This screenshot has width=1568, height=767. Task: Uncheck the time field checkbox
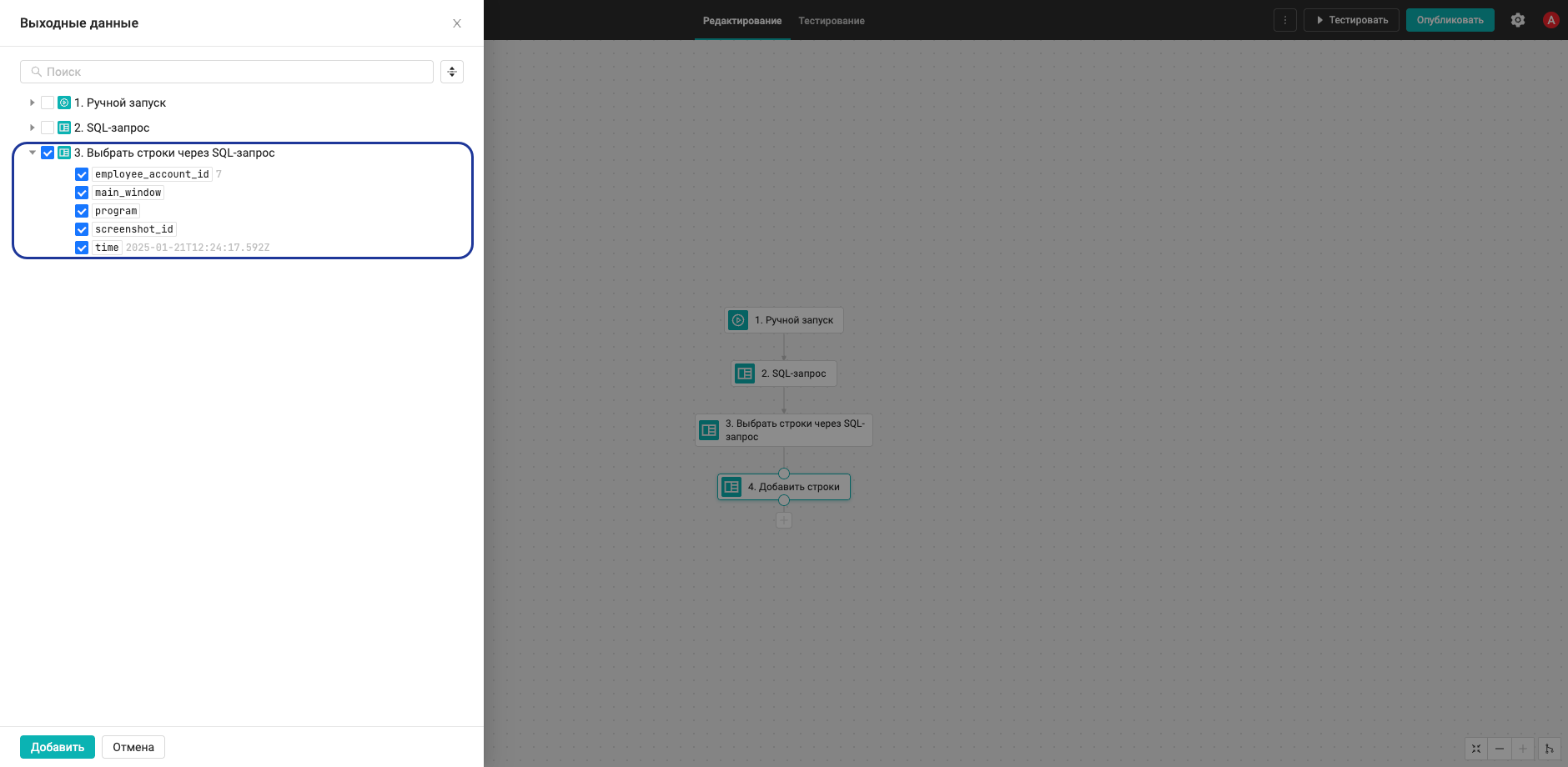pos(82,248)
